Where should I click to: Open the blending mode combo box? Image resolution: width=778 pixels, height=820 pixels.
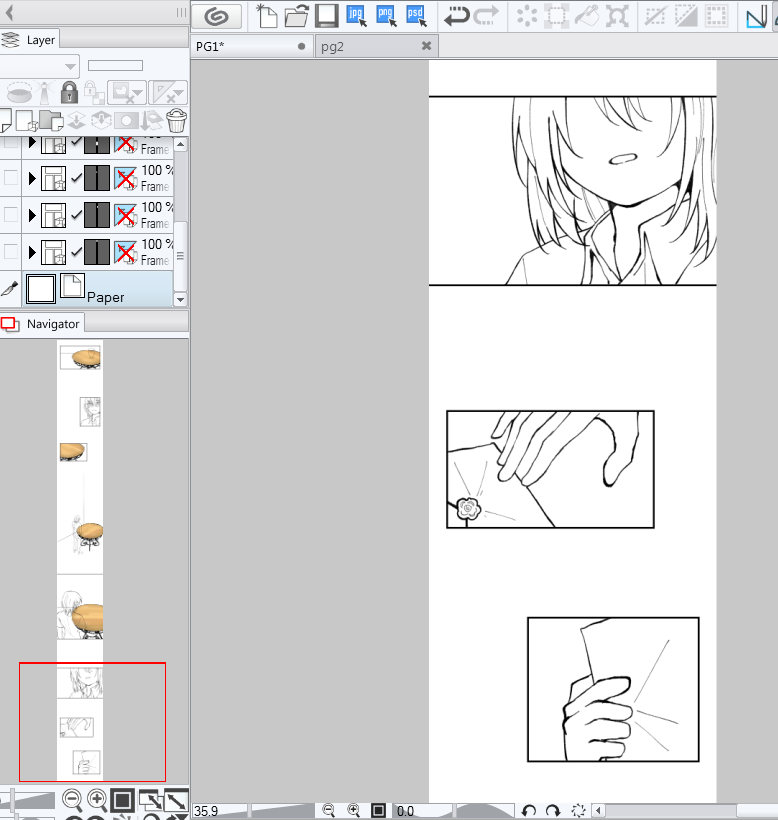coord(40,66)
